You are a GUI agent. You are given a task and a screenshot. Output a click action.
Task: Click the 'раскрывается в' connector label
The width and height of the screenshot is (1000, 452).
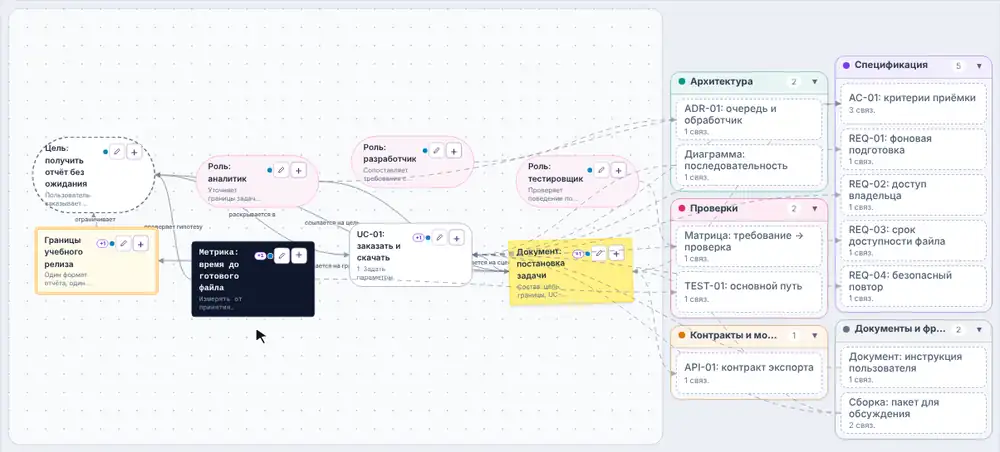252,215
